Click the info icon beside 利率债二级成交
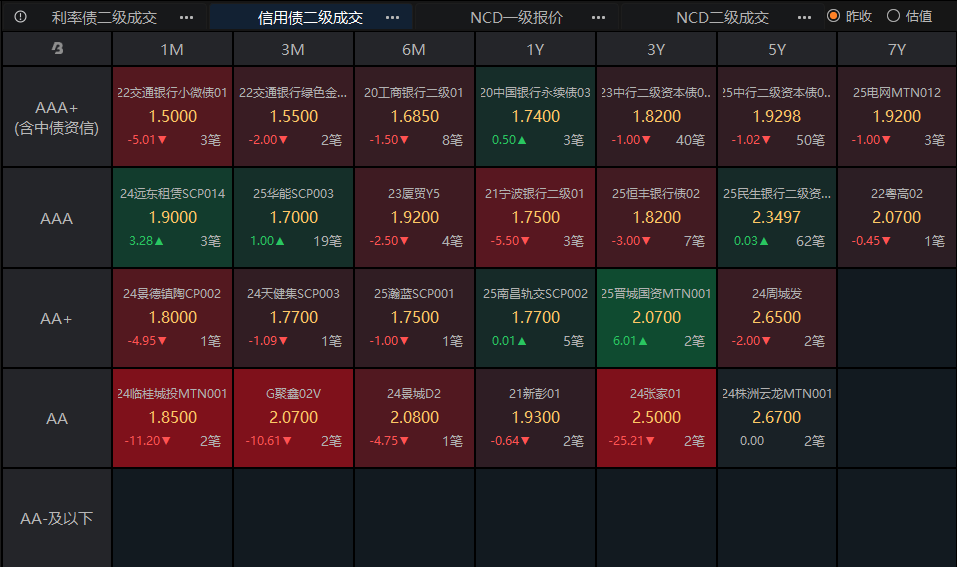The height and width of the screenshot is (567, 957). (20, 16)
